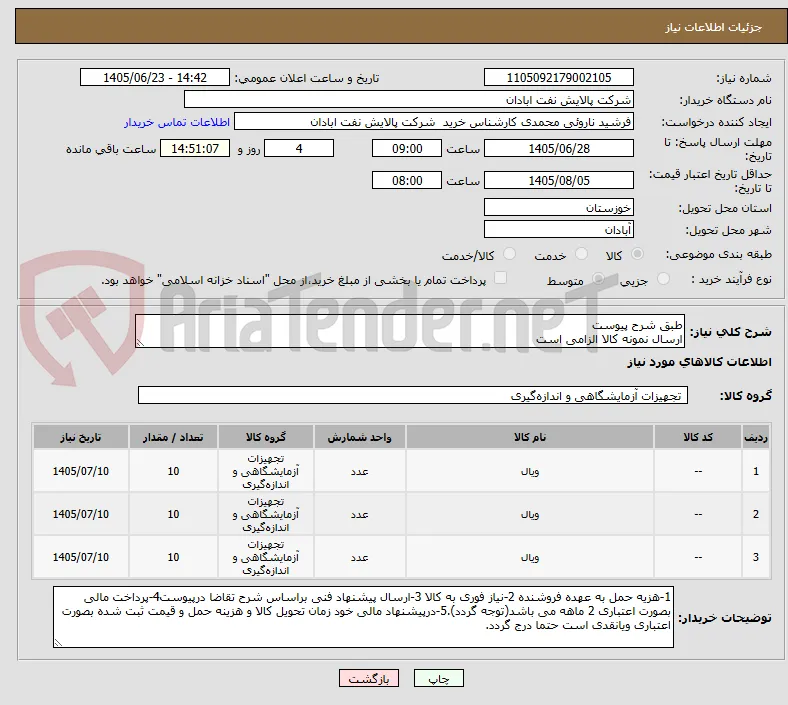The image size is (788, 705).
Task: Click the واحد شمارش column header
Action: [359, 437]
